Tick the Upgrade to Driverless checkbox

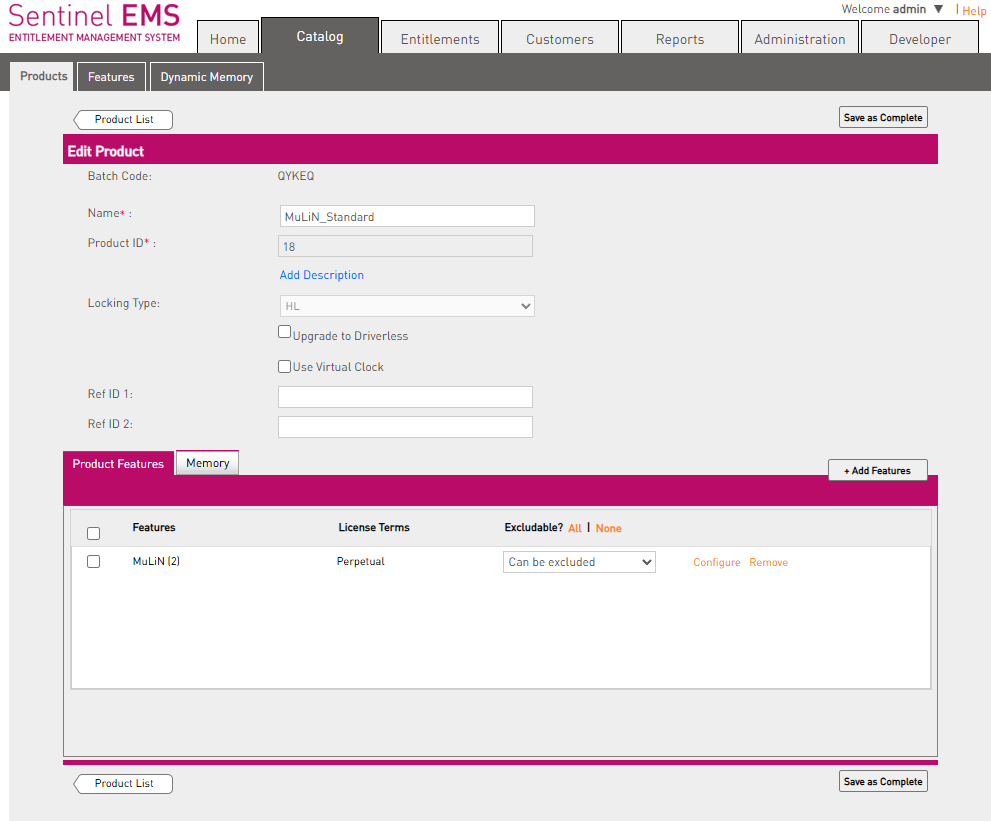[284, 332]
